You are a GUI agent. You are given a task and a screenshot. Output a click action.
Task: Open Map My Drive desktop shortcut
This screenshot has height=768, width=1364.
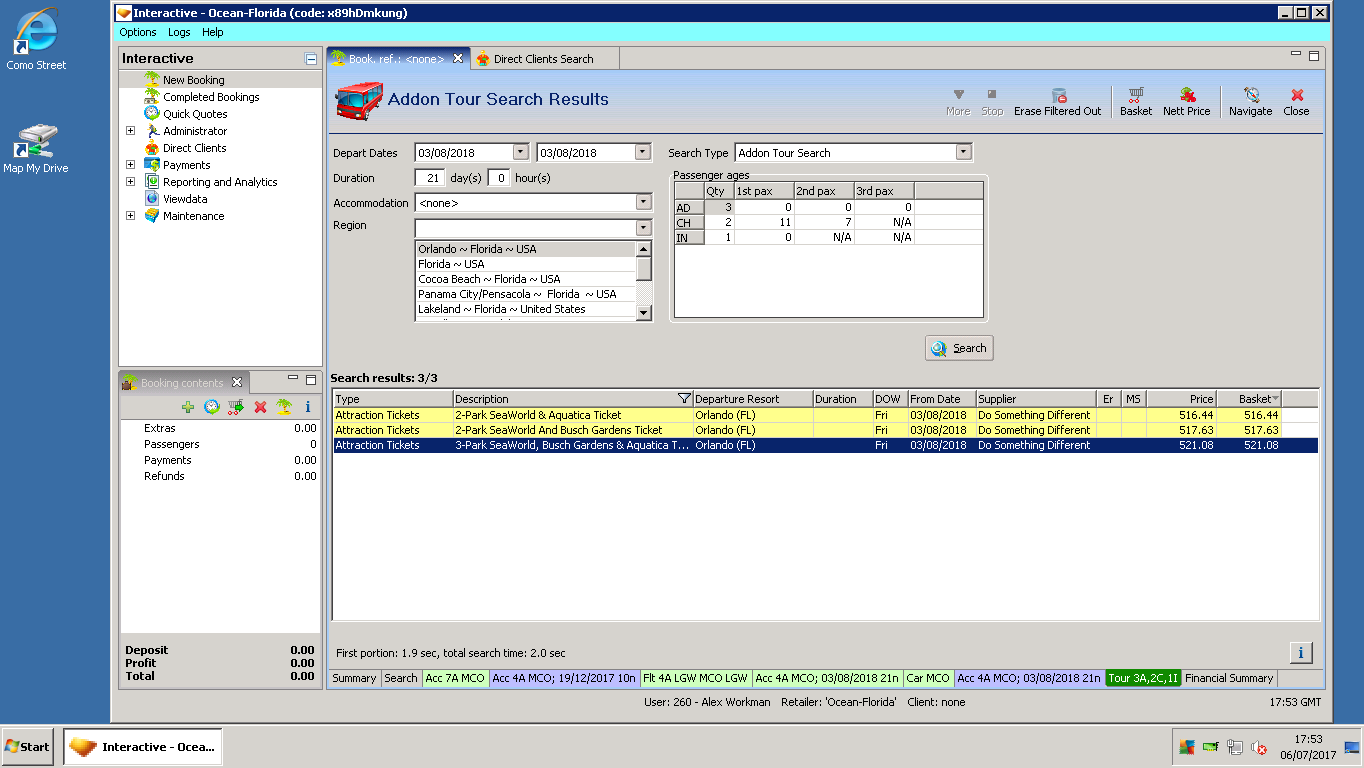click(35, 143)
